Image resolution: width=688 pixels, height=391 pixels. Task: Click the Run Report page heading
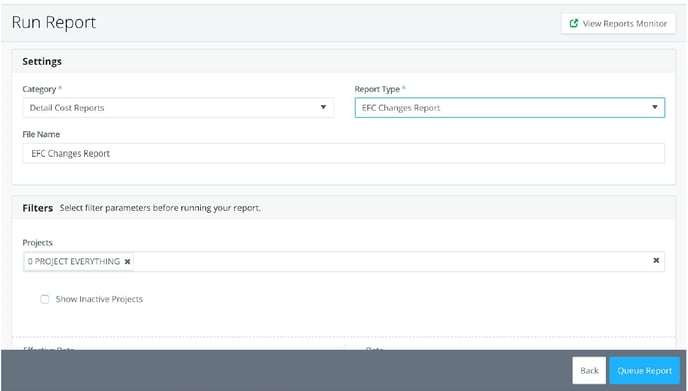(x=54, y=22)
